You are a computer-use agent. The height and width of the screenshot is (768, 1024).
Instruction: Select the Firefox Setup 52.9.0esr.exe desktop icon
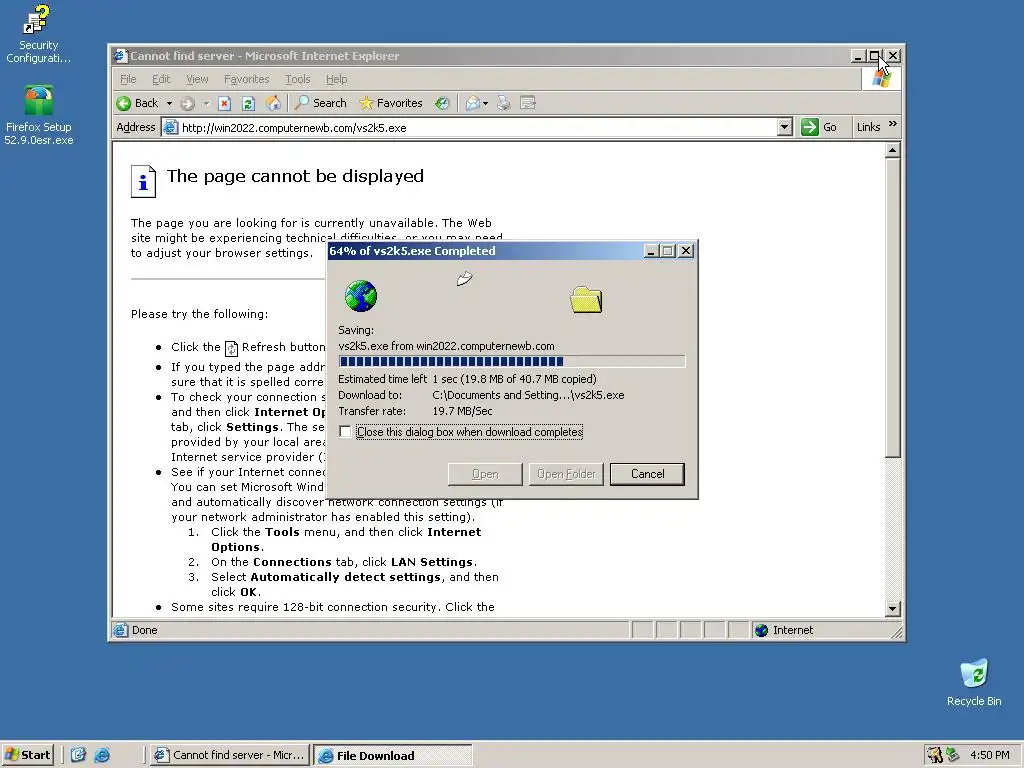[x=39, y=115]
